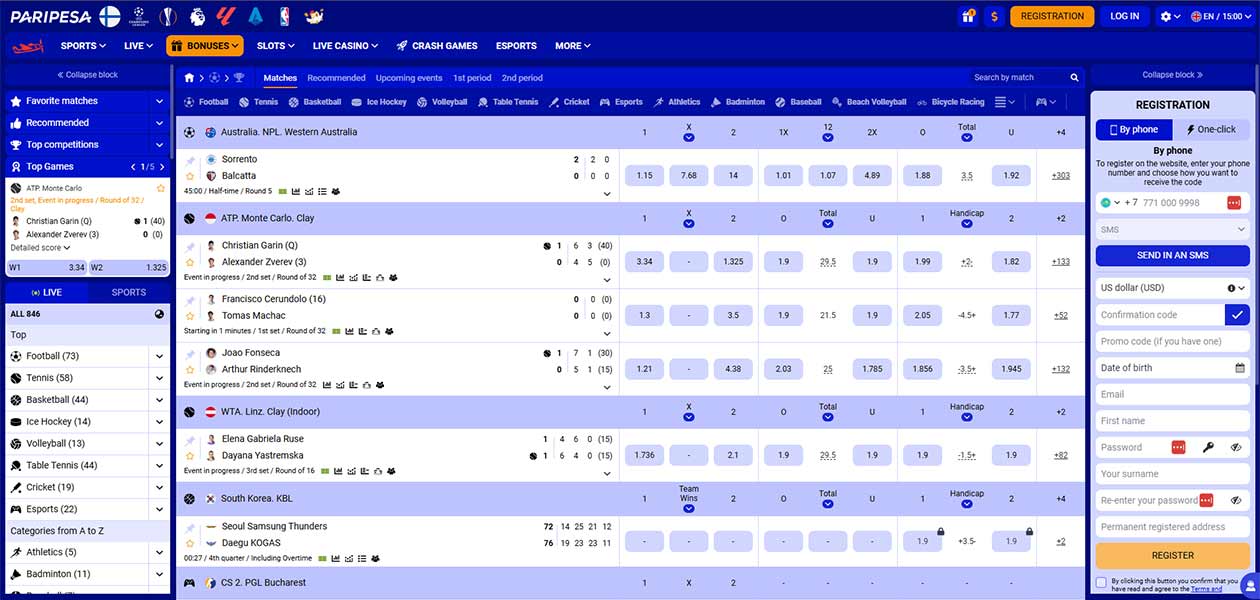The image size is (1260, 600).
Task: Click the Date of birth calendar icon
Action: [x=1240, y=368]
